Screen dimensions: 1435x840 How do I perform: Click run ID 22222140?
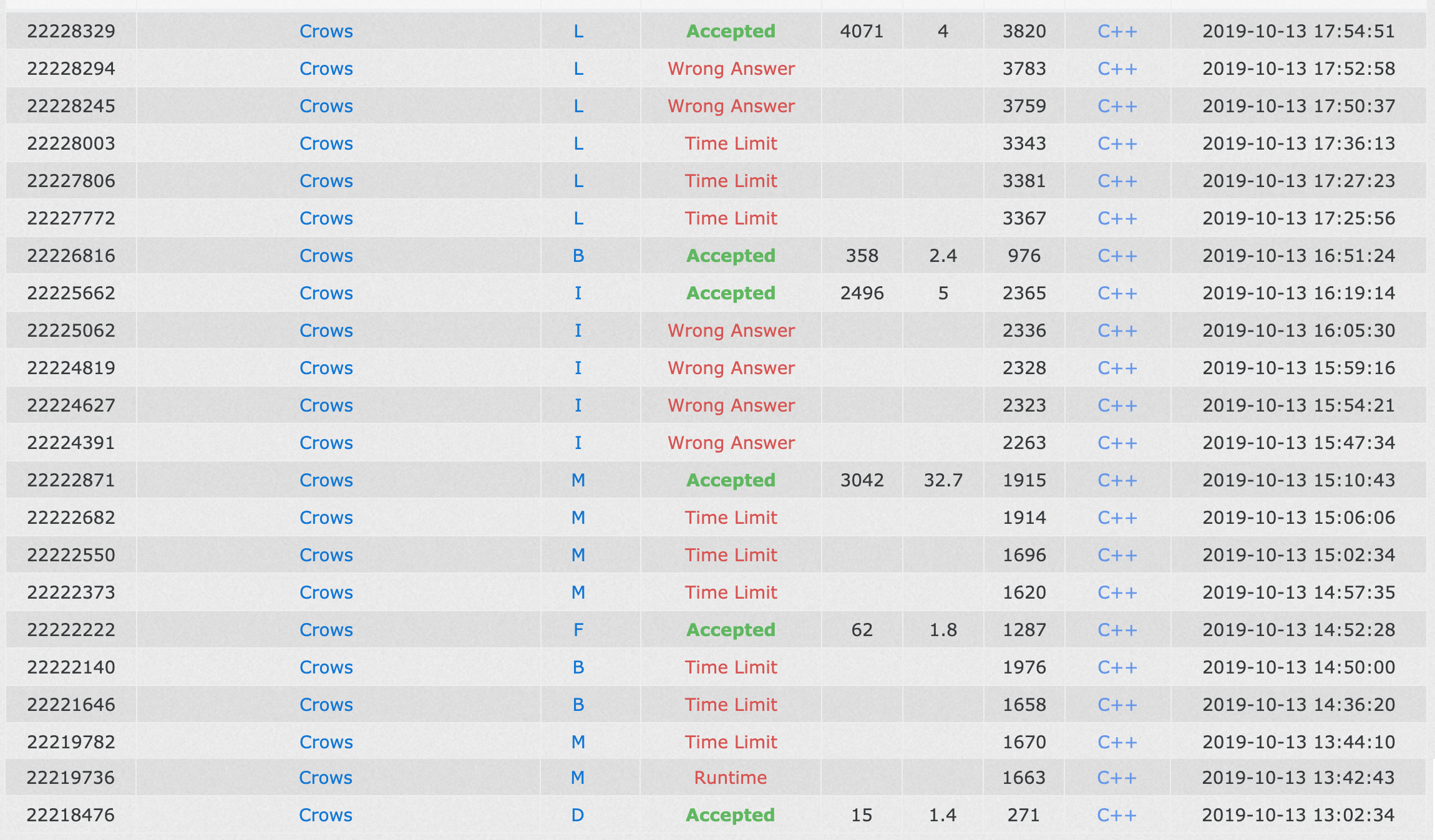71,667
